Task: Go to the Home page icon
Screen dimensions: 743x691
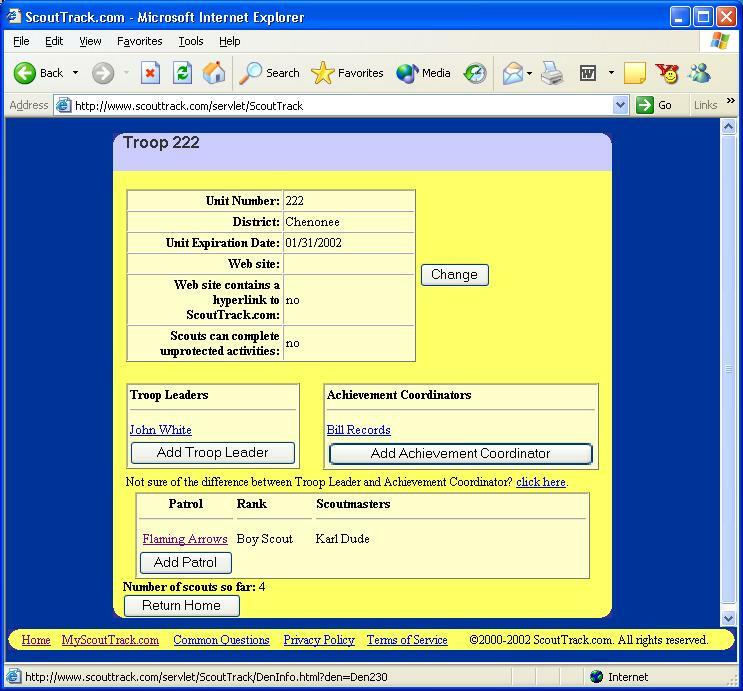Action: (214, 73)
